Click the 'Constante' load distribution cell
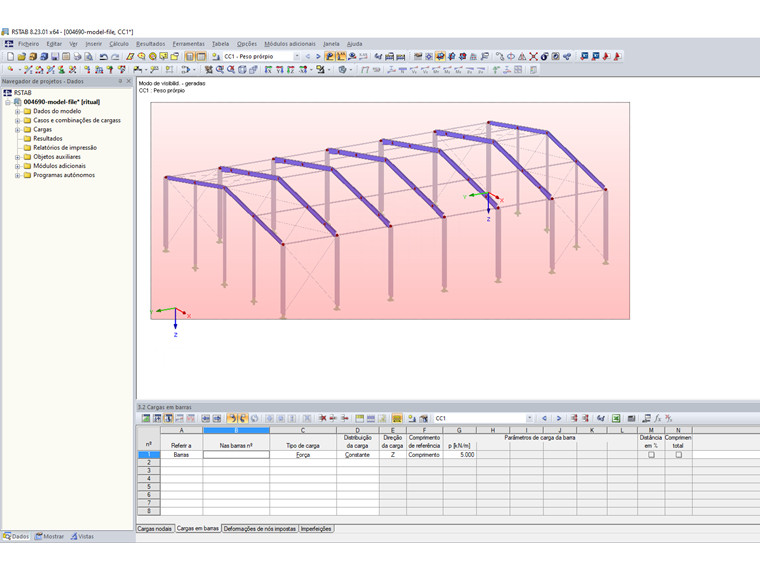Image resolution: width=760 pixels, height=570 pixels. (358, 455)
